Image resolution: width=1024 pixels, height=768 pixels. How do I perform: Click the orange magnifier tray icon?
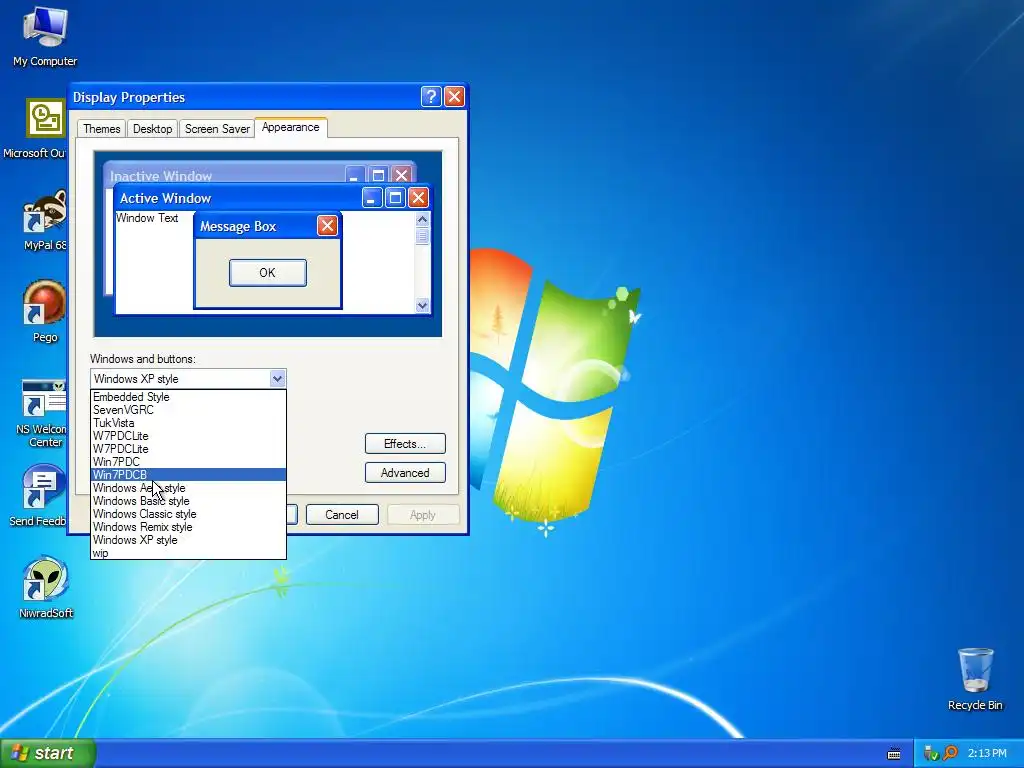pyautogui.click(x=950, y=753)
